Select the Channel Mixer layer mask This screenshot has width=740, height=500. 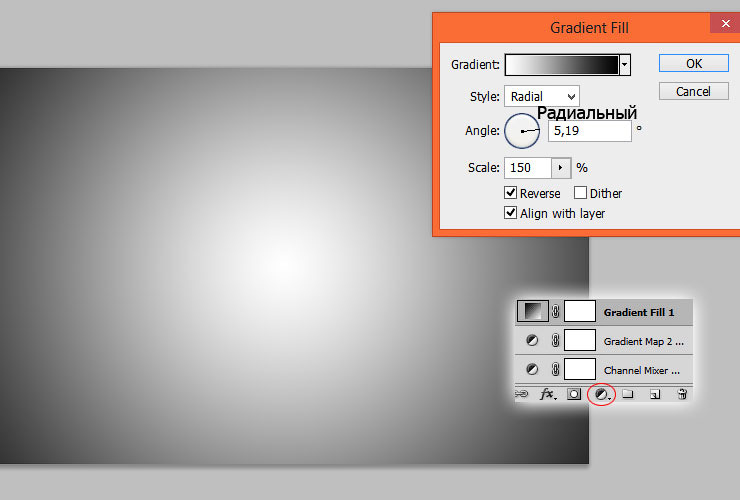coord(580,369)
